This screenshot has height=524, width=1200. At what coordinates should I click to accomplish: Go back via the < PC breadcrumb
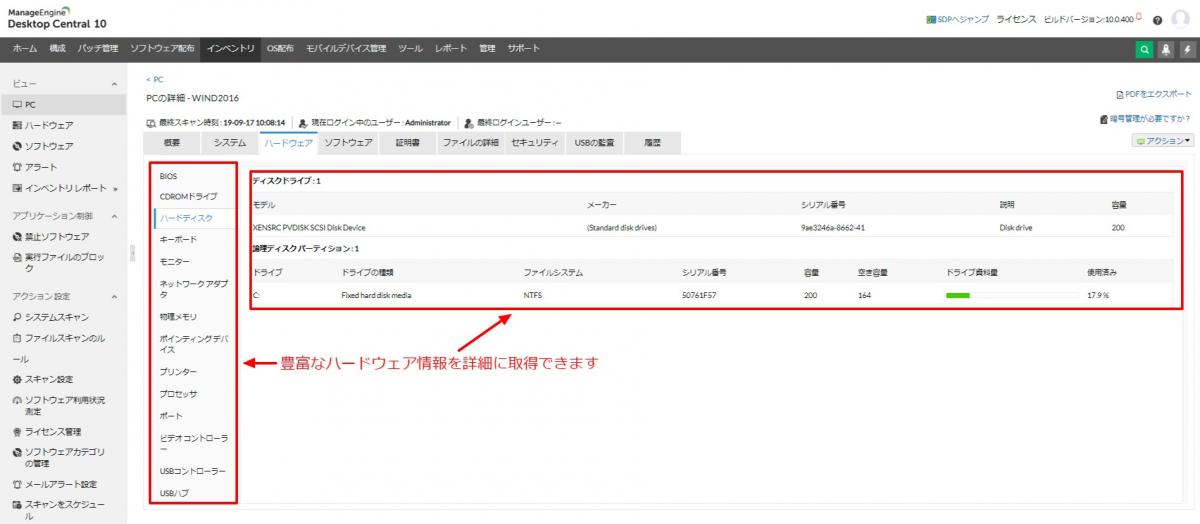click(155, 79)
